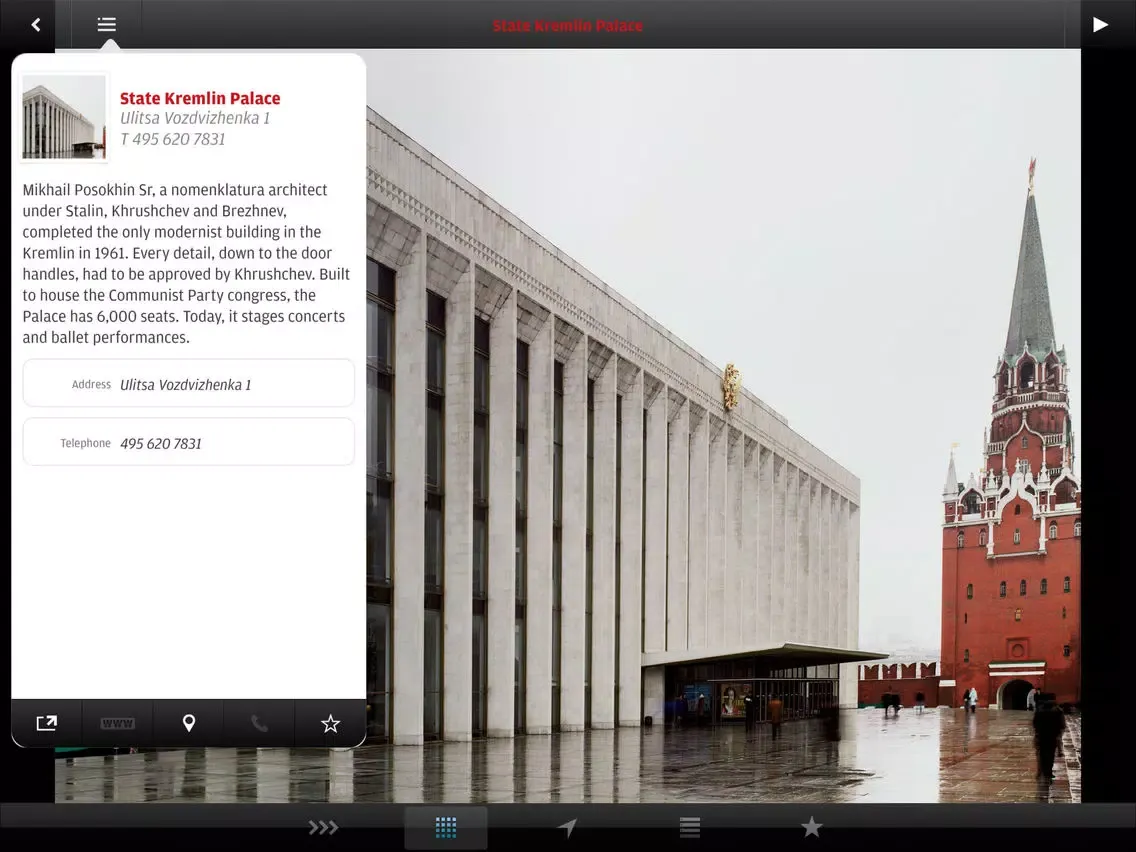1136x852 pixels.
Task: Tap the share/export icon in the panel
Action: 46,723
